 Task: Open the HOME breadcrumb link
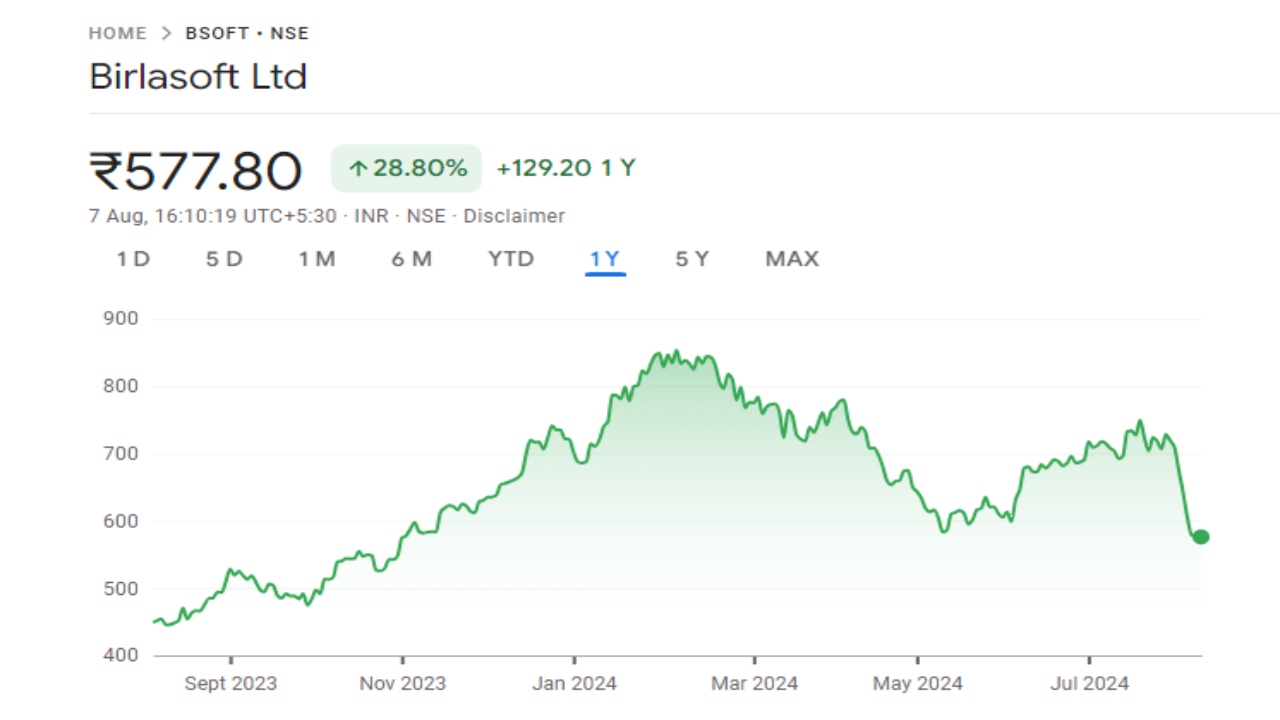[117, 33]
